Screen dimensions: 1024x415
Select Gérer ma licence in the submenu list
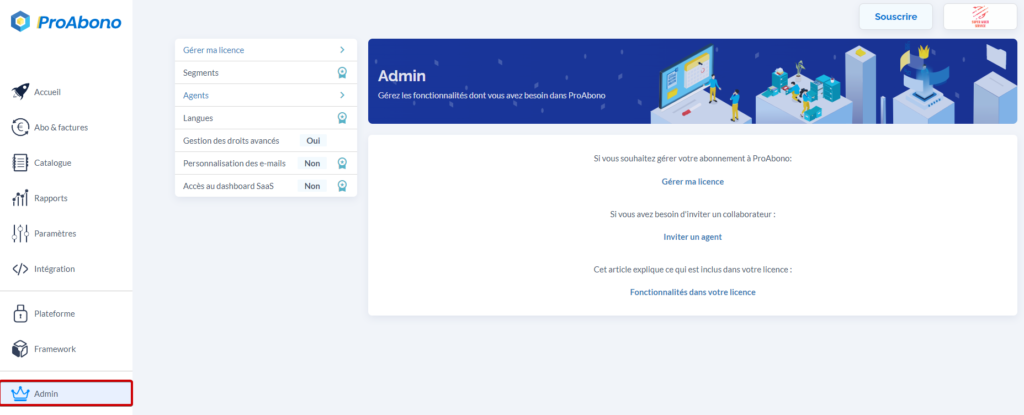[214, 50]
